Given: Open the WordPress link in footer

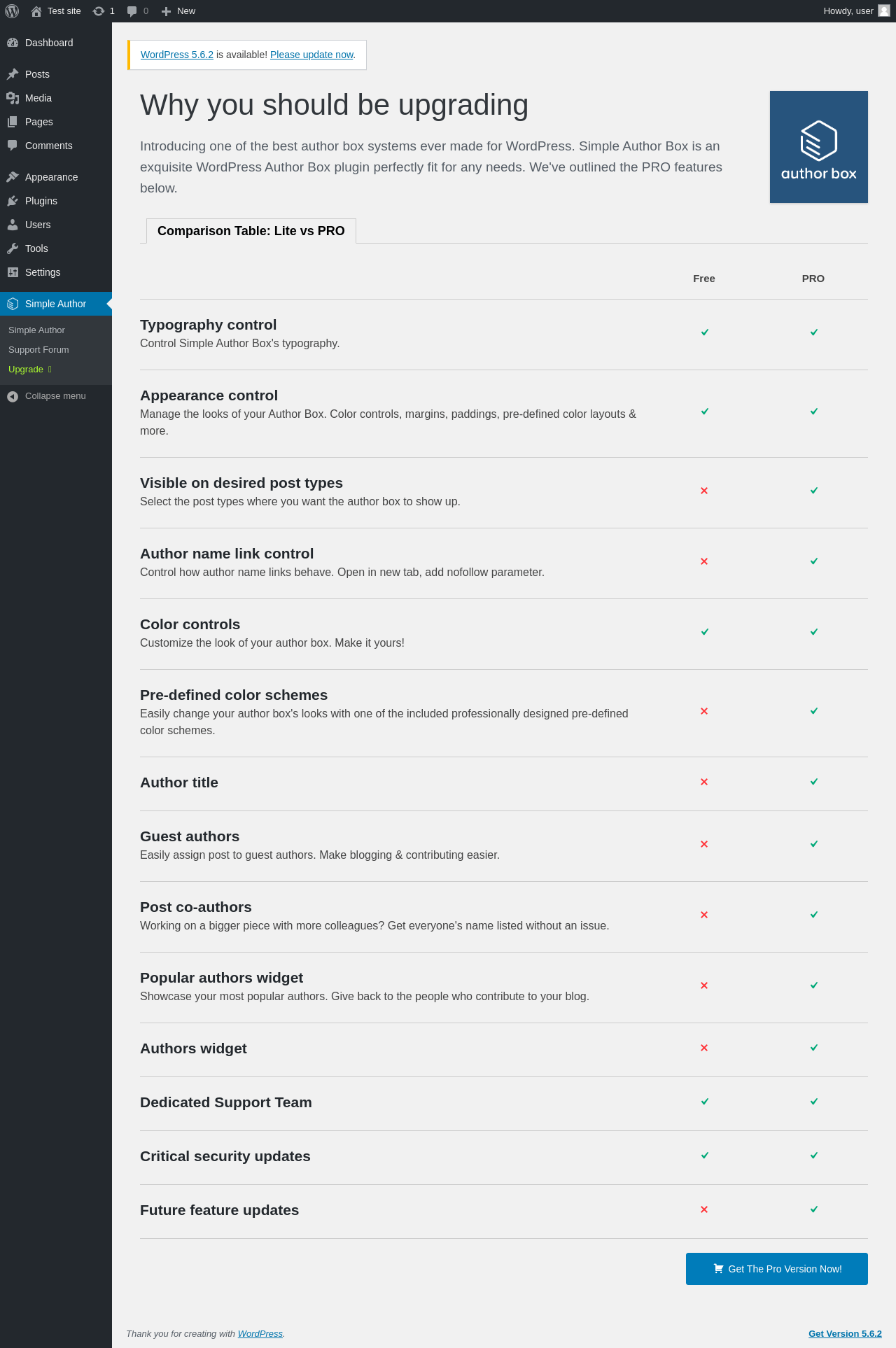Looking at the screenshot, I should (x=260, y=1334).
